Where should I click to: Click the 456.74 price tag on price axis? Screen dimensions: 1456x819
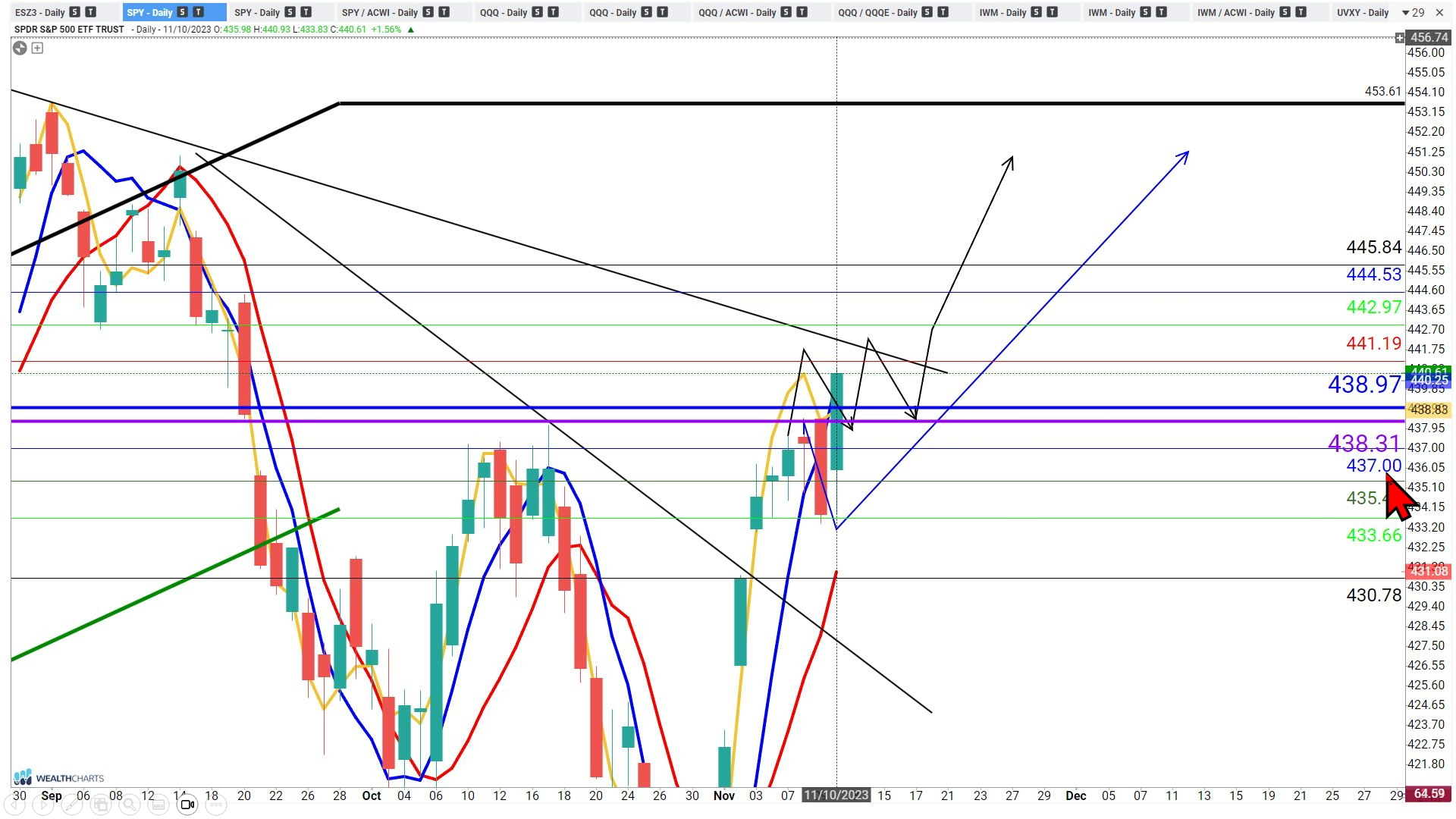(1428, 37)
